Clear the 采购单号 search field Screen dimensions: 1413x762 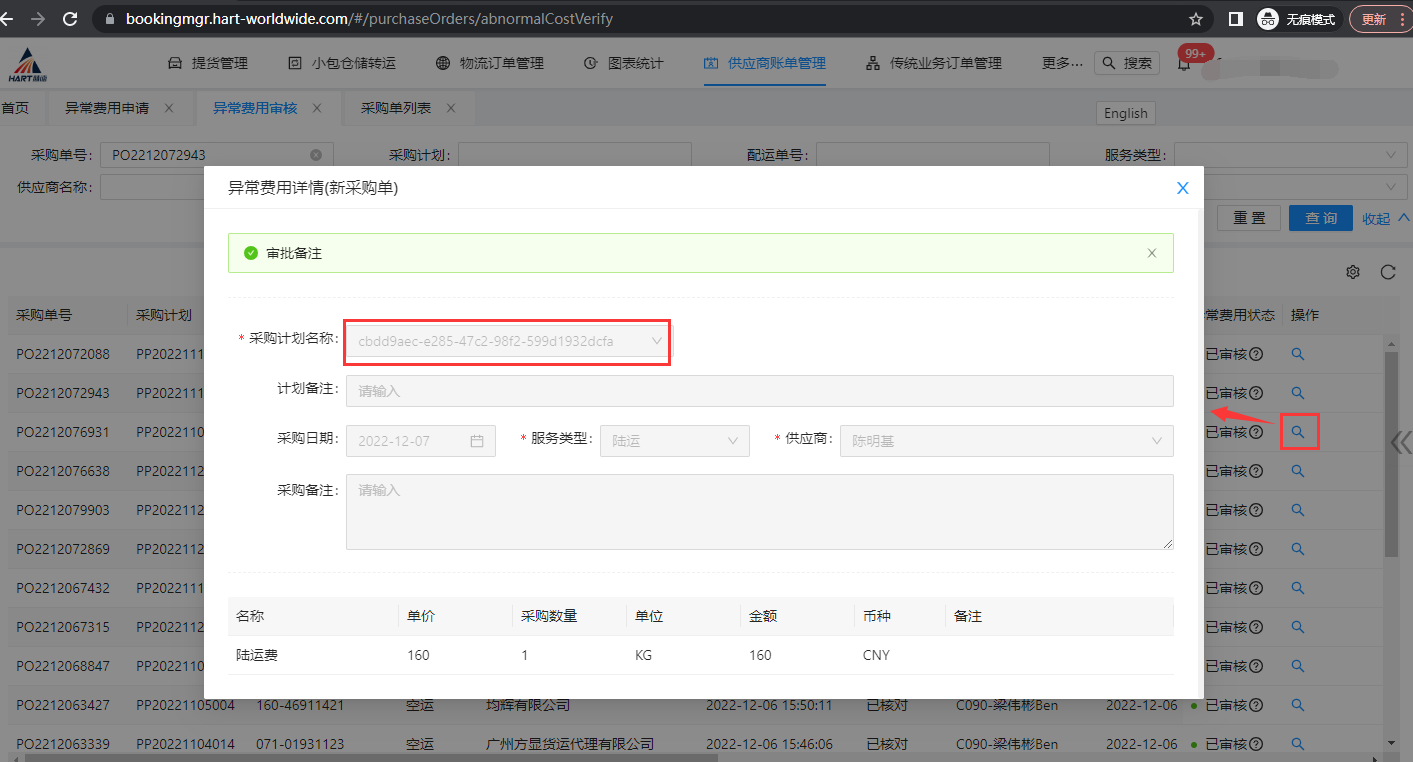[316, 155]
